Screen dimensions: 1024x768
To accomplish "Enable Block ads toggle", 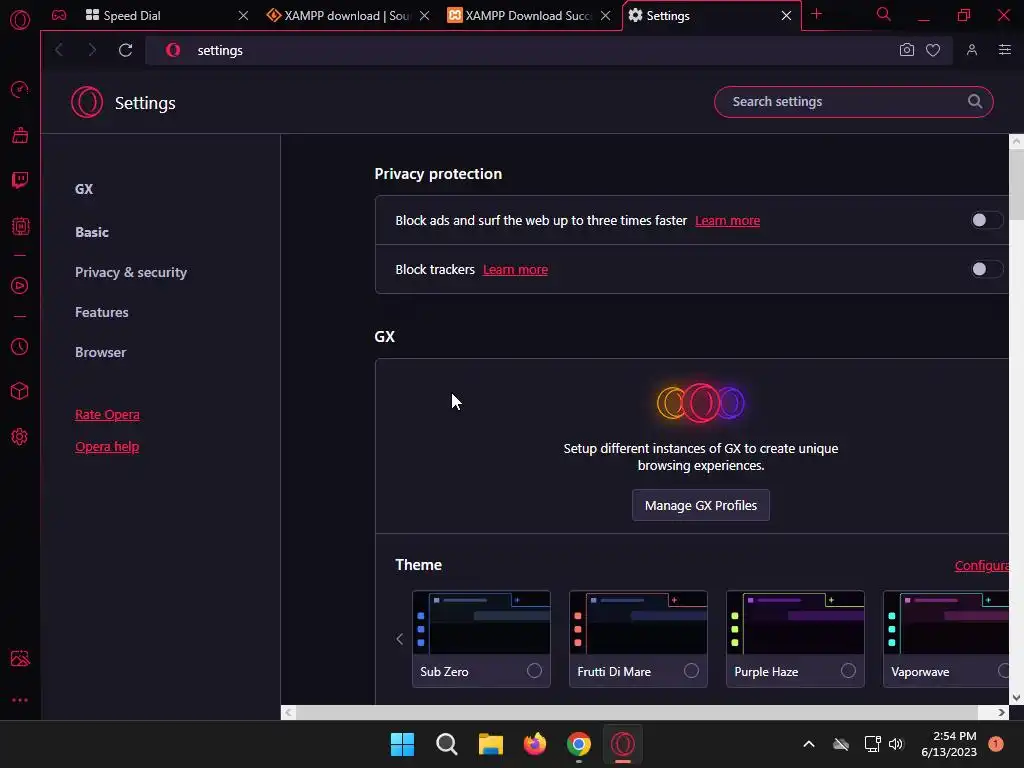I will pos(985,220).
